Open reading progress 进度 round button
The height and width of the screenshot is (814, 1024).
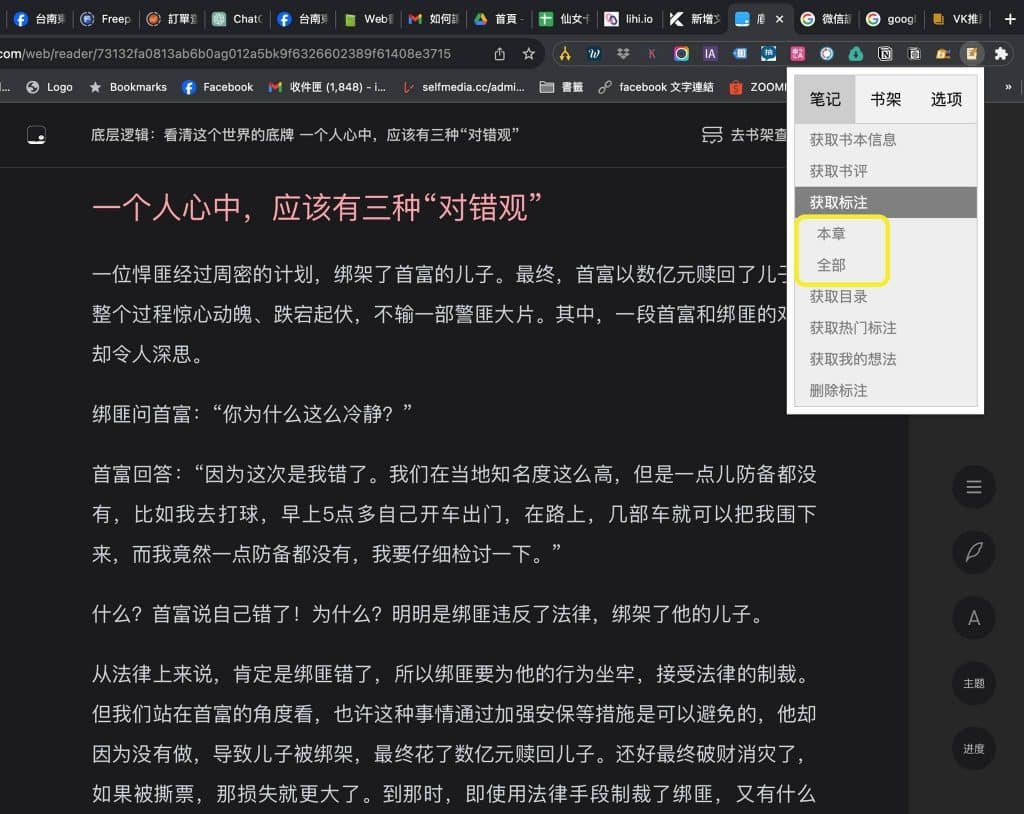pos(974,748)
